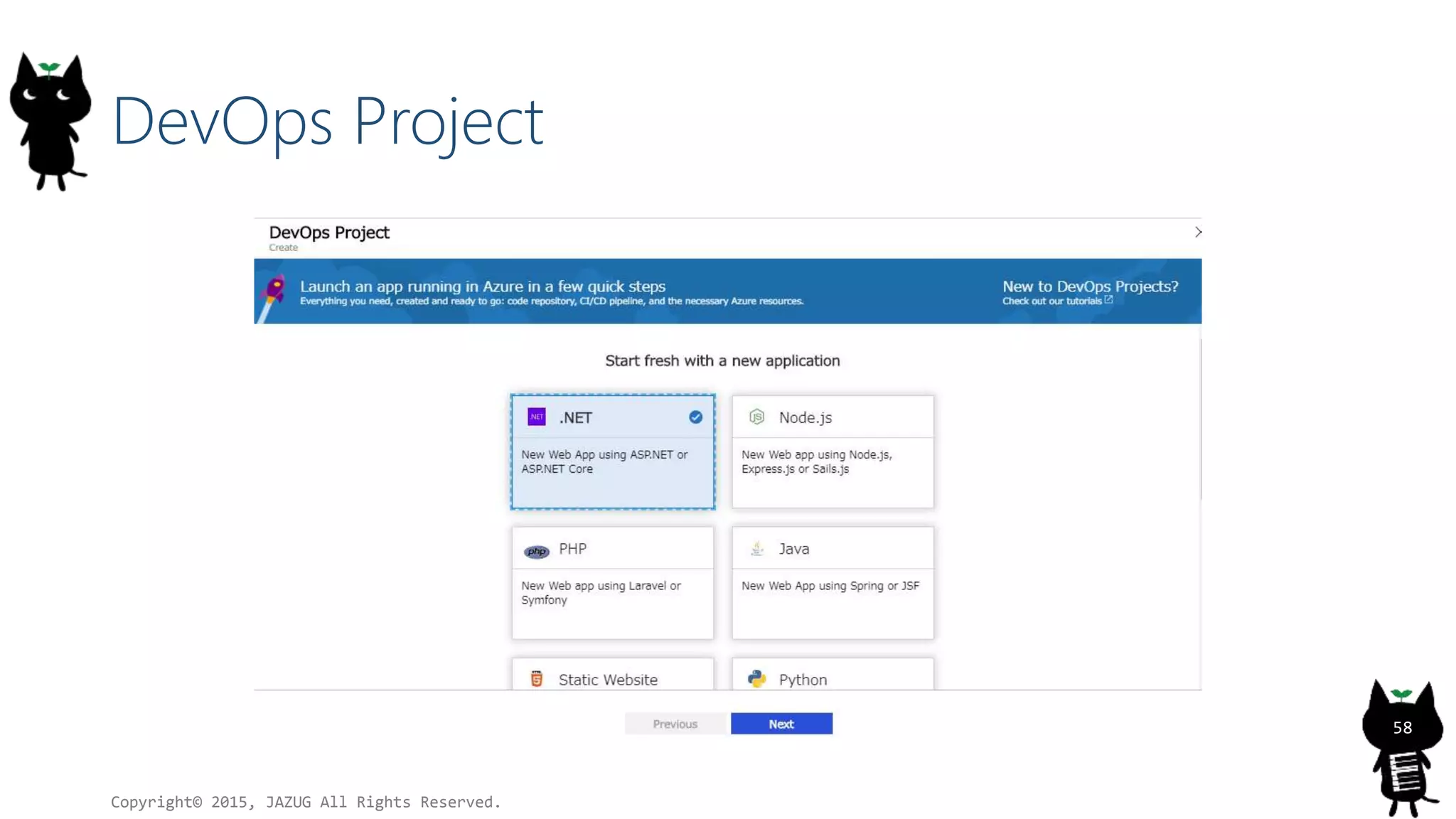Click the HTML5 Static Website icon
The image size is (1456, 819).
pyautogui.click(x=537, y=679)
